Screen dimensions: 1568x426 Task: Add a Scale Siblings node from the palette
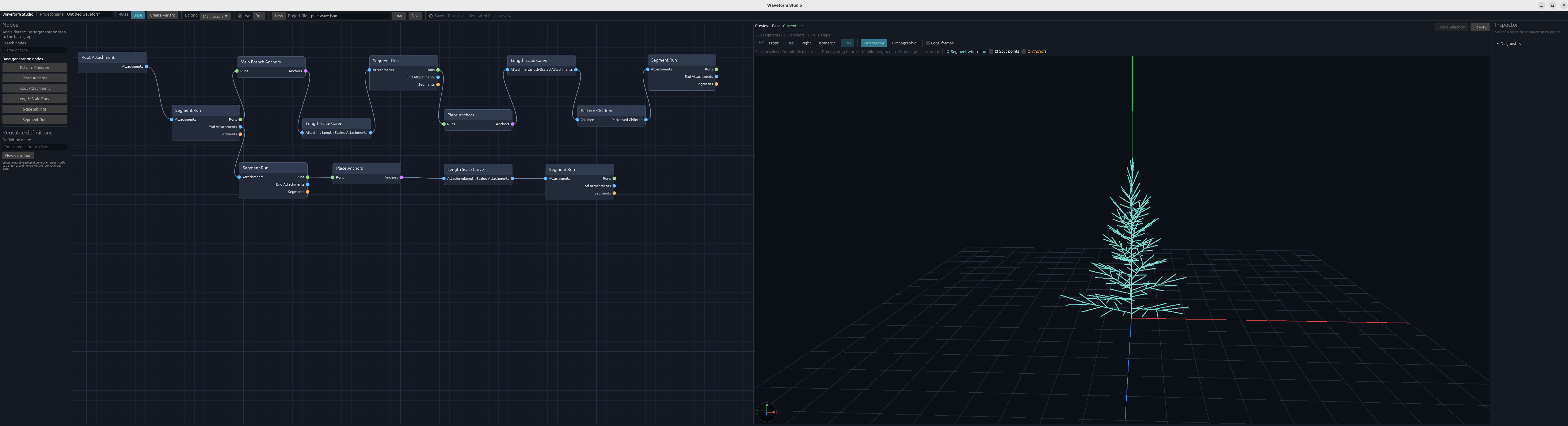pos(35,109)
